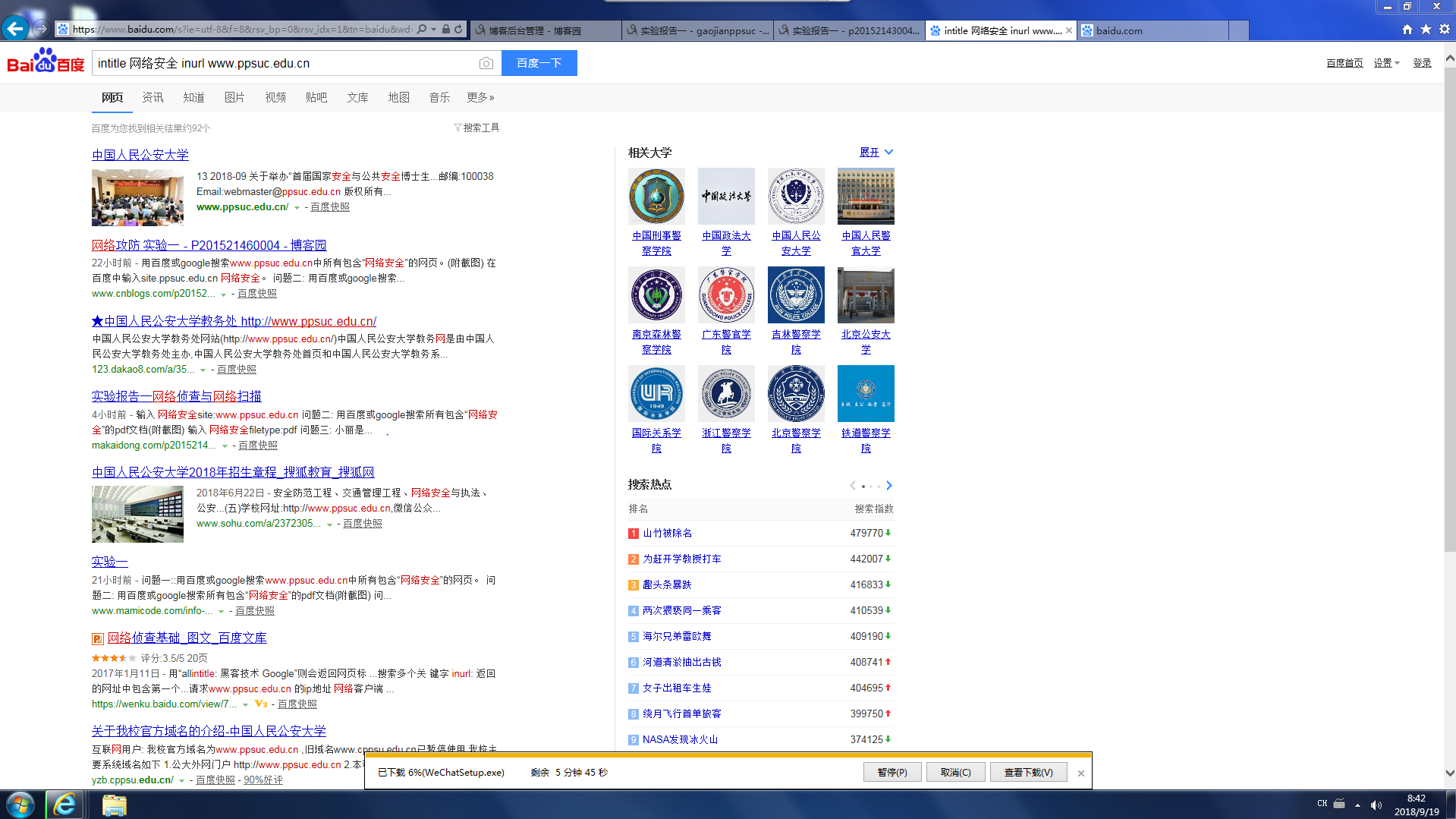Image resolution: width=1456 pixels, height=819 pixels.
Task: Open browser Tools gear icon
Action: click(1444, 30)
